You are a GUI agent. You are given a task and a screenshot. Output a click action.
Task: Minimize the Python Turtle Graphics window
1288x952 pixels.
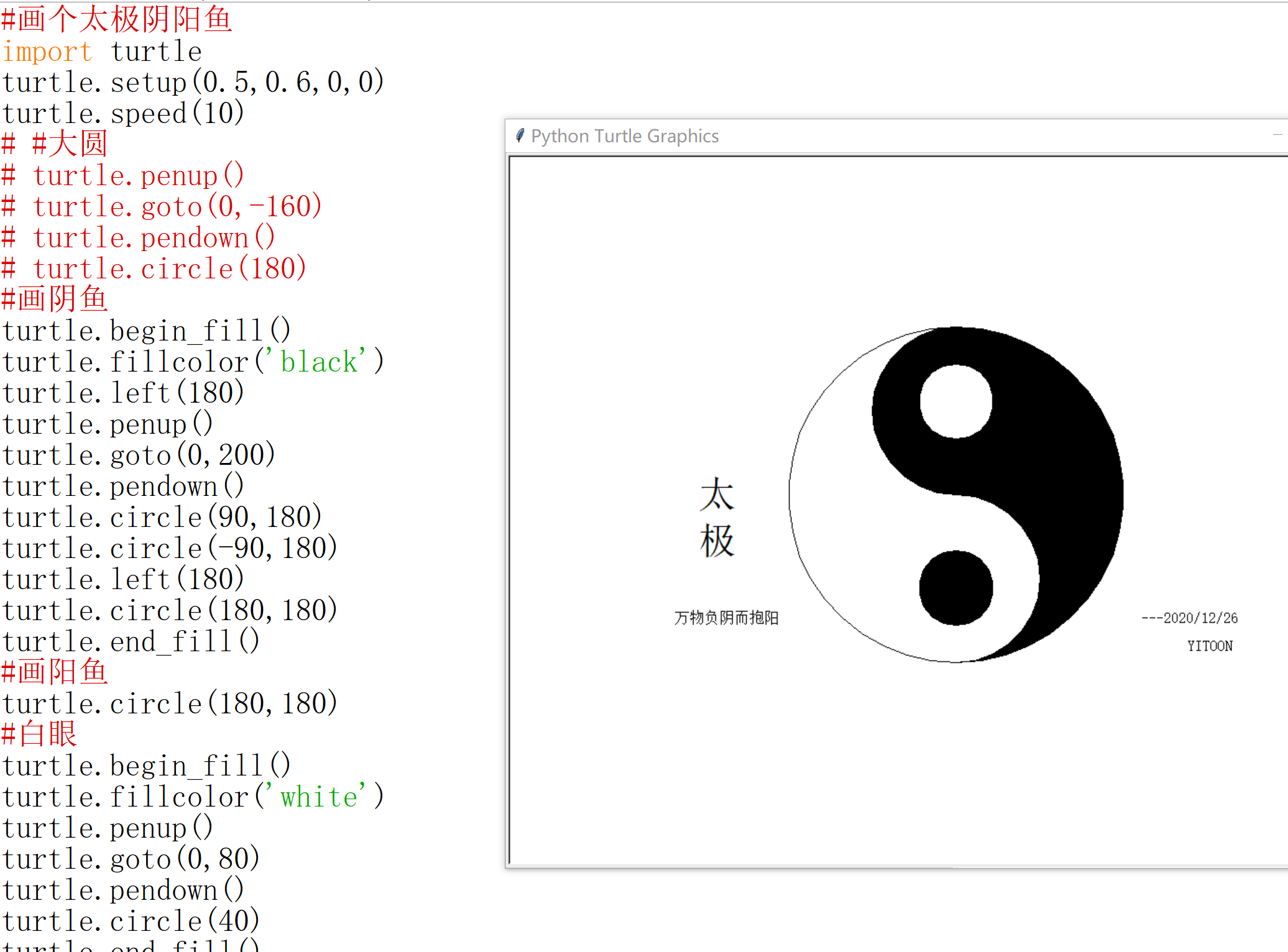tap(1277, 135)
